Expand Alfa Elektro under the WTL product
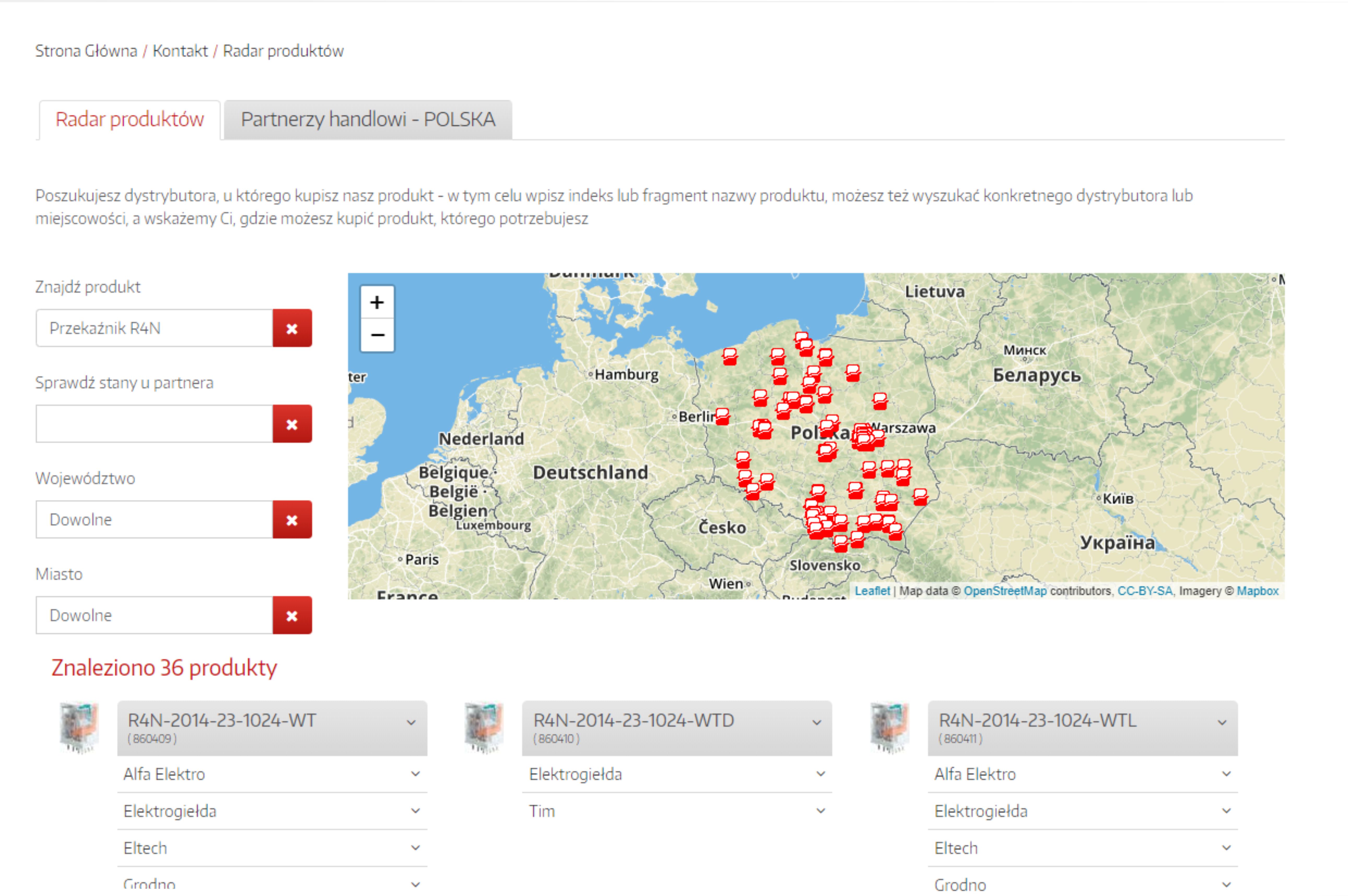 click(1082, 774)
